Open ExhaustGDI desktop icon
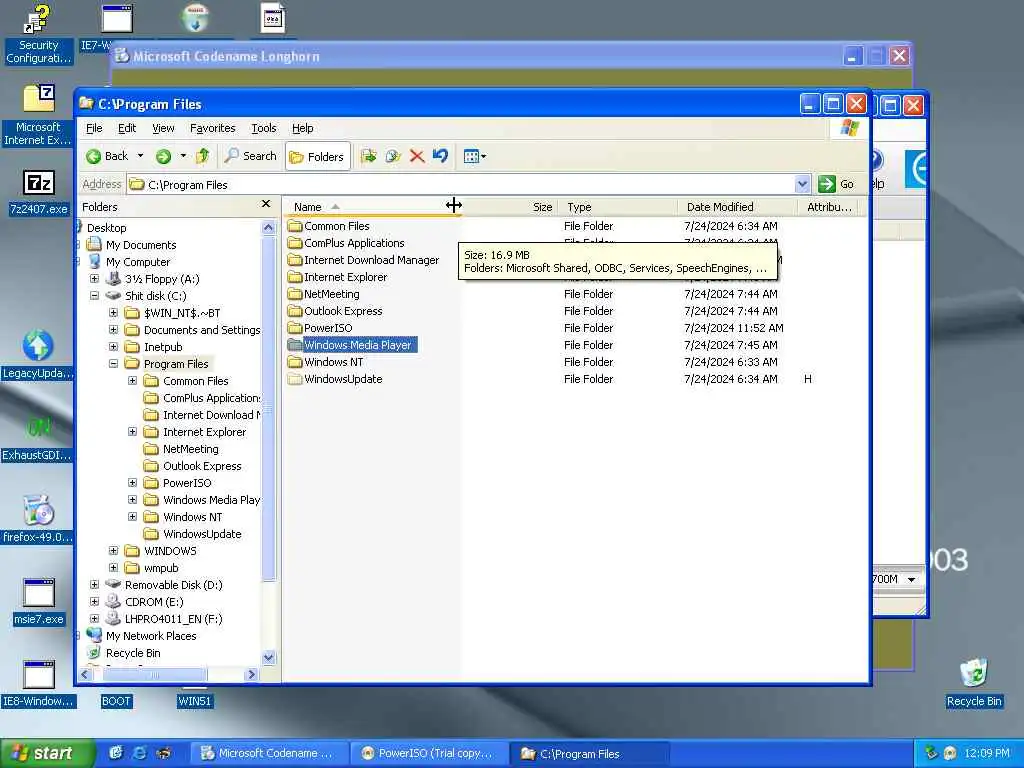This screenshot has width=1024, height=768. (x=37, y=438)
